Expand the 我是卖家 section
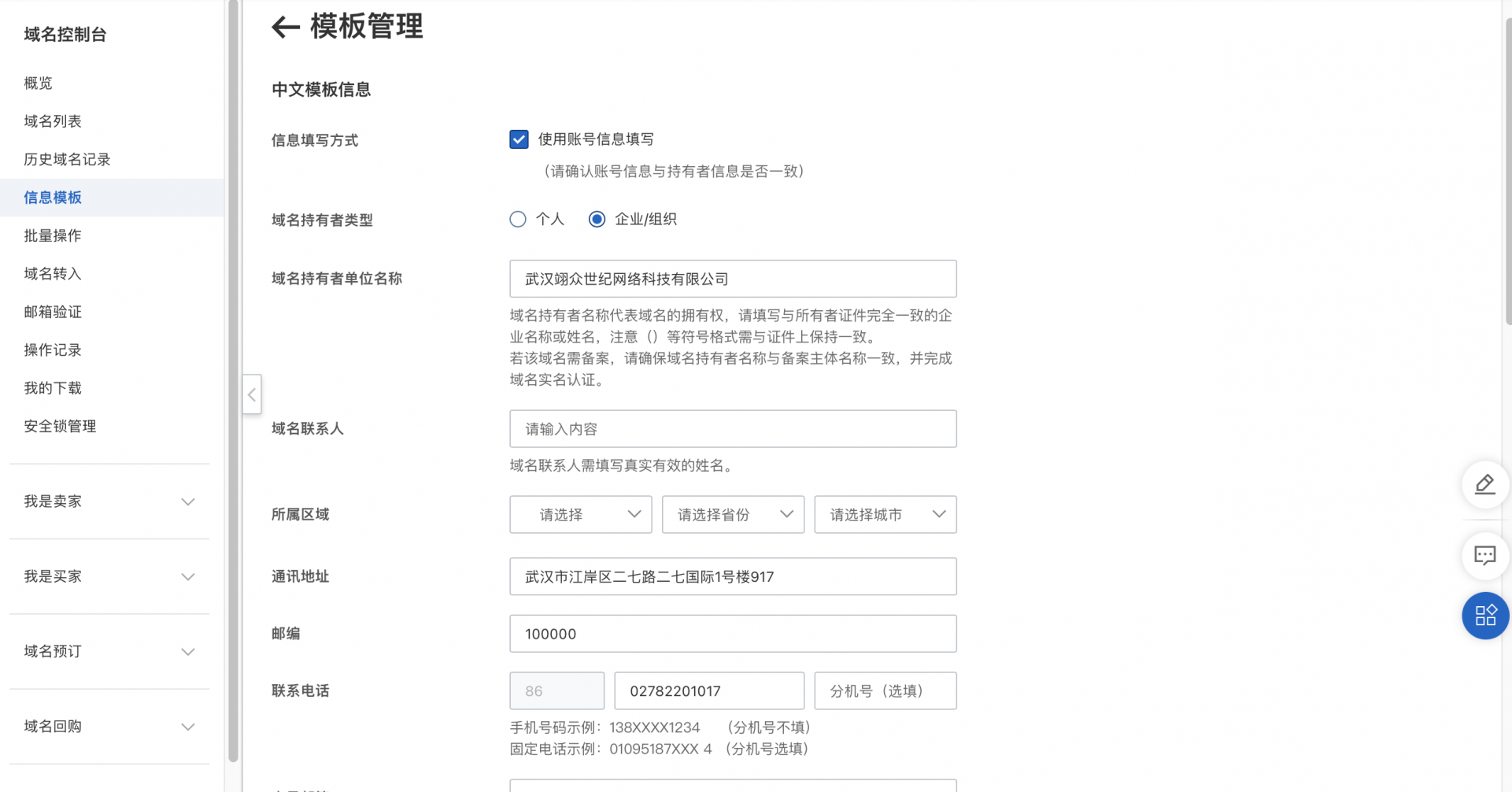Image resolution: width=1512 pixels, height=792 pixels. click(109, 501)
